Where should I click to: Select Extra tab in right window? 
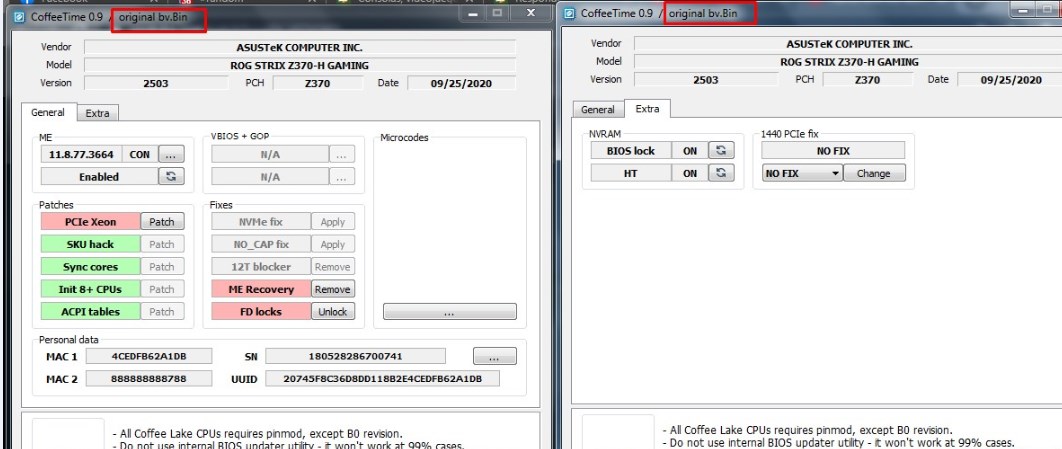tap(647, 108)
